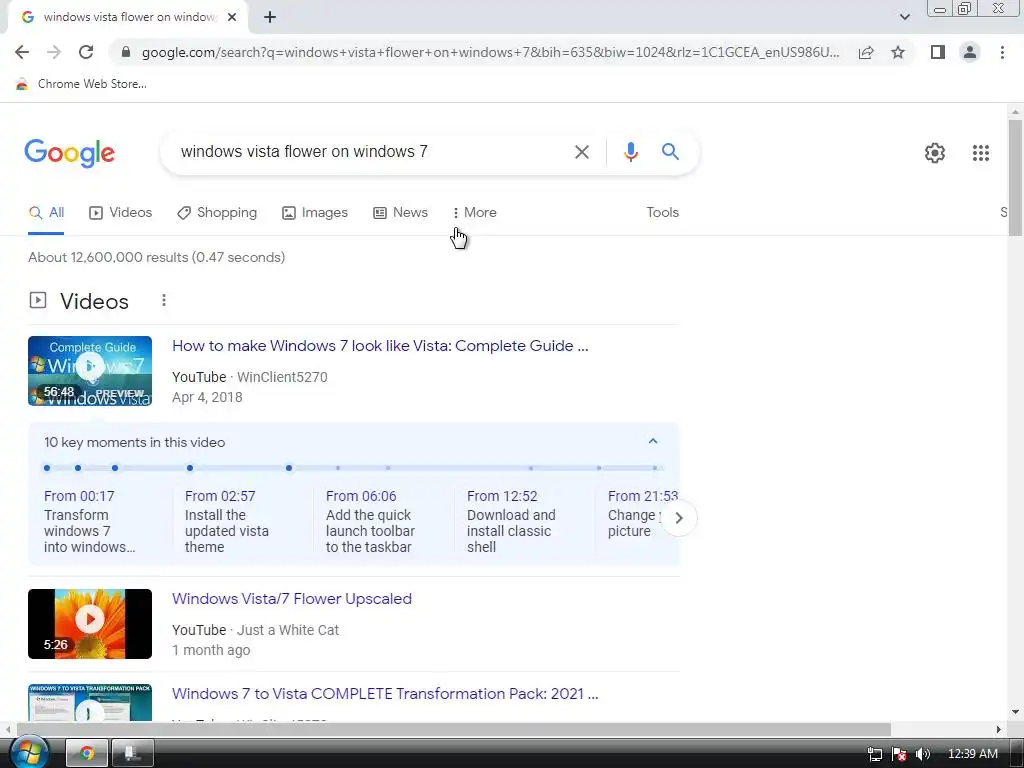The width and height of the screenshot is (1024, 768).
Task: Reload the current page
Action: pyautogui.click(x=86, y=52)
